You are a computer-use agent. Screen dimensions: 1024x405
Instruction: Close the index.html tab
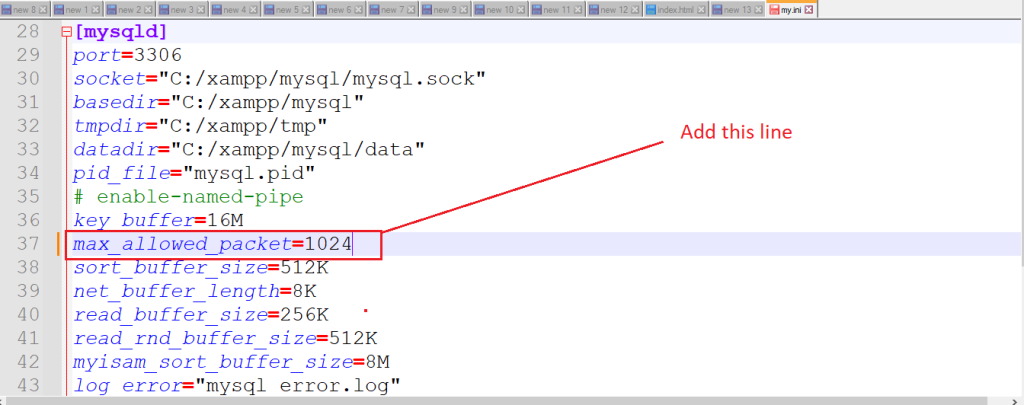702,9
